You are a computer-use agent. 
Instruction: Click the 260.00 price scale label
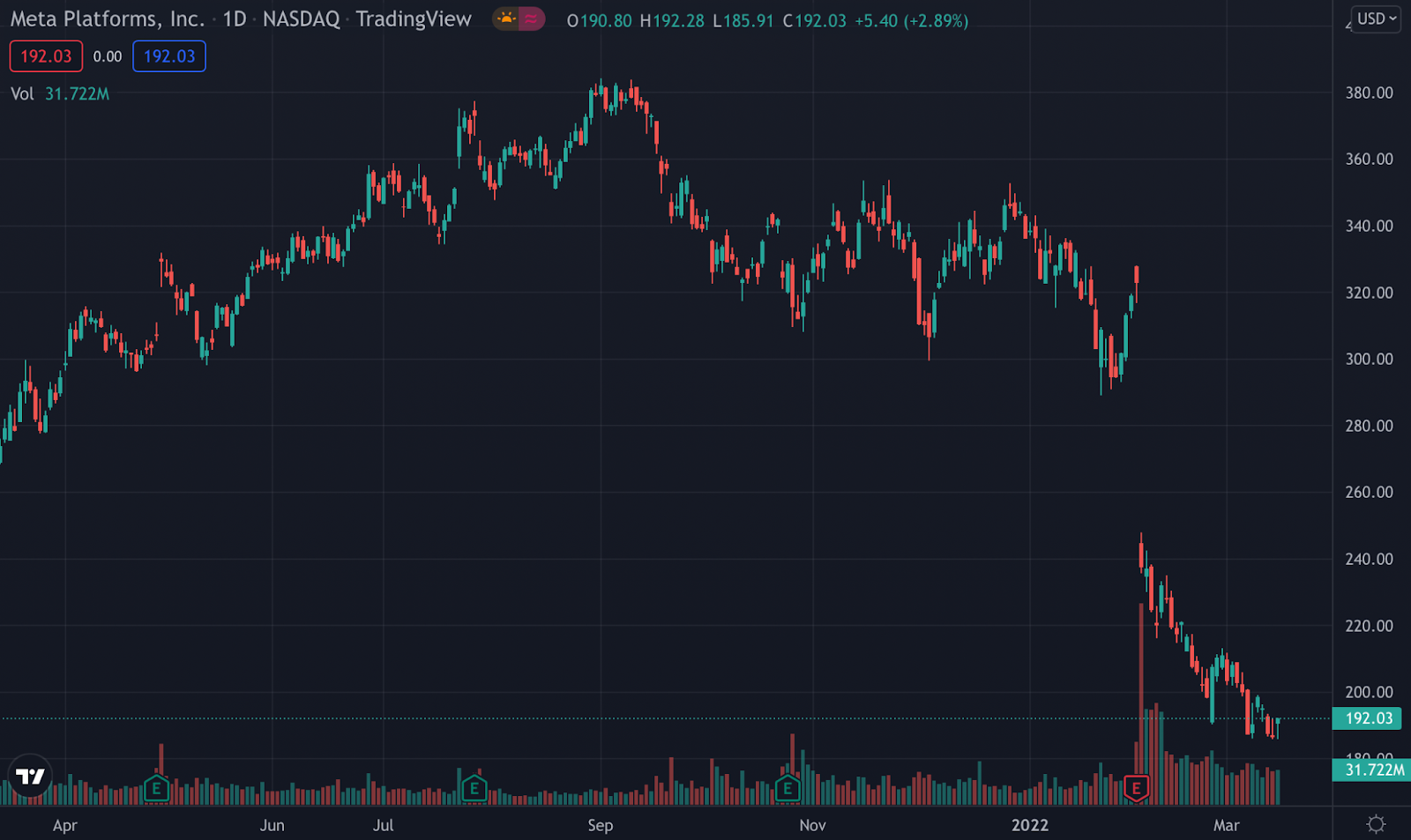point(1370,492)
